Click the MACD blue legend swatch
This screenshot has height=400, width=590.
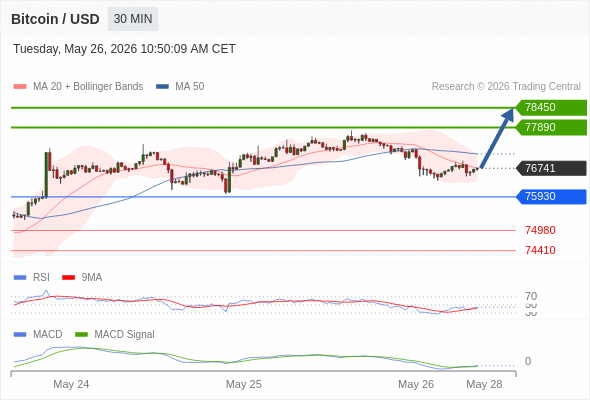[20, 335]
